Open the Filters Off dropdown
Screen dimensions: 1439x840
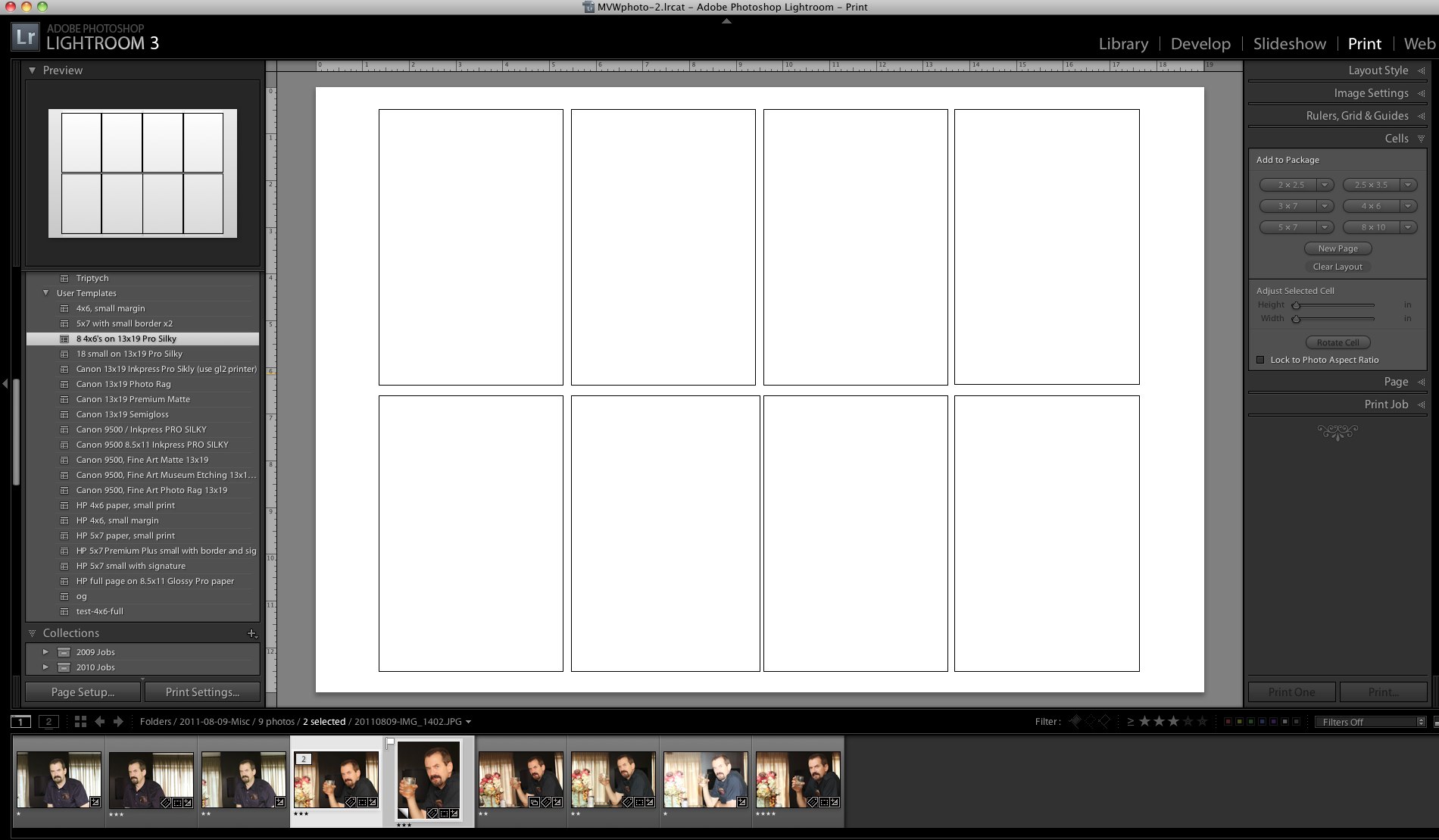(x=1371, y=722)
